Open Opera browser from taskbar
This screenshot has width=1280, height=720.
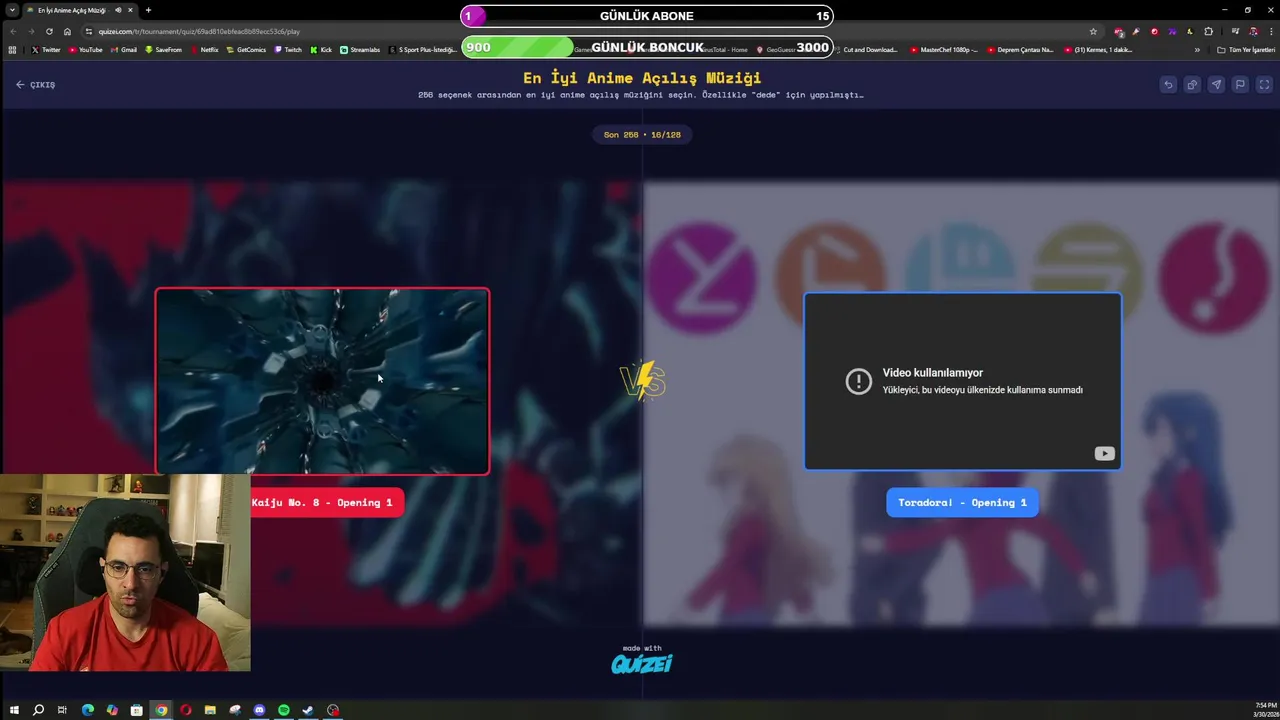(x=186, y=710)
